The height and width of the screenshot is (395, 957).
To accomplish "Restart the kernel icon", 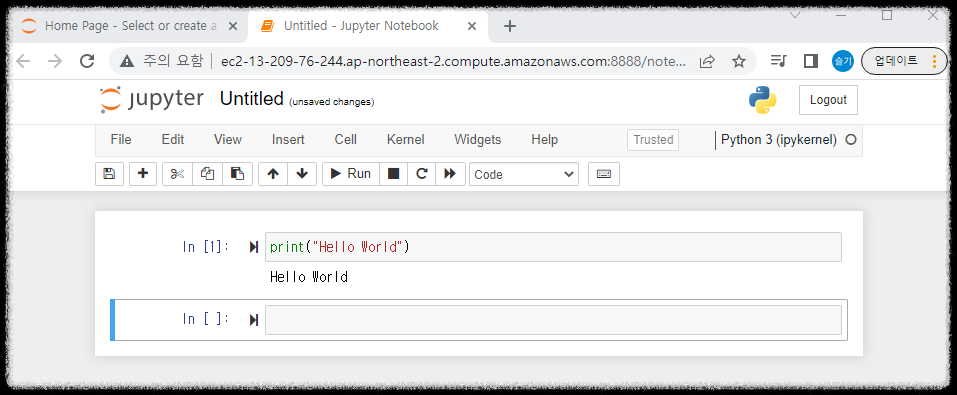I will (421, 174).
